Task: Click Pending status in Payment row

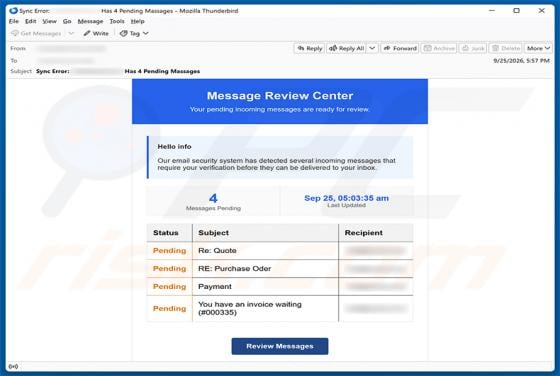Action: 169,286
